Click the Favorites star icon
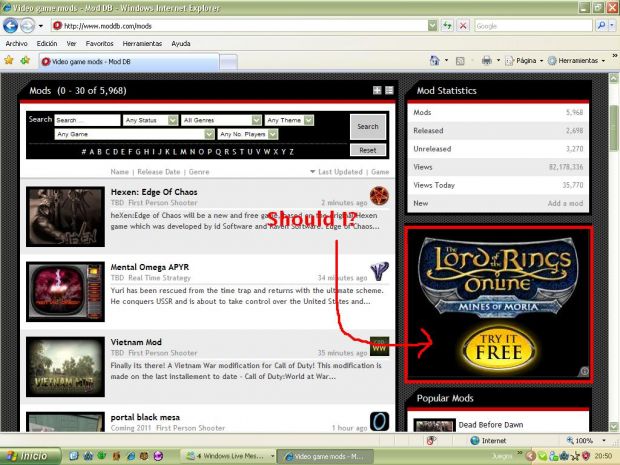Image resolution: width=620 pixels, height=465 pixels. tap(9, 60)
